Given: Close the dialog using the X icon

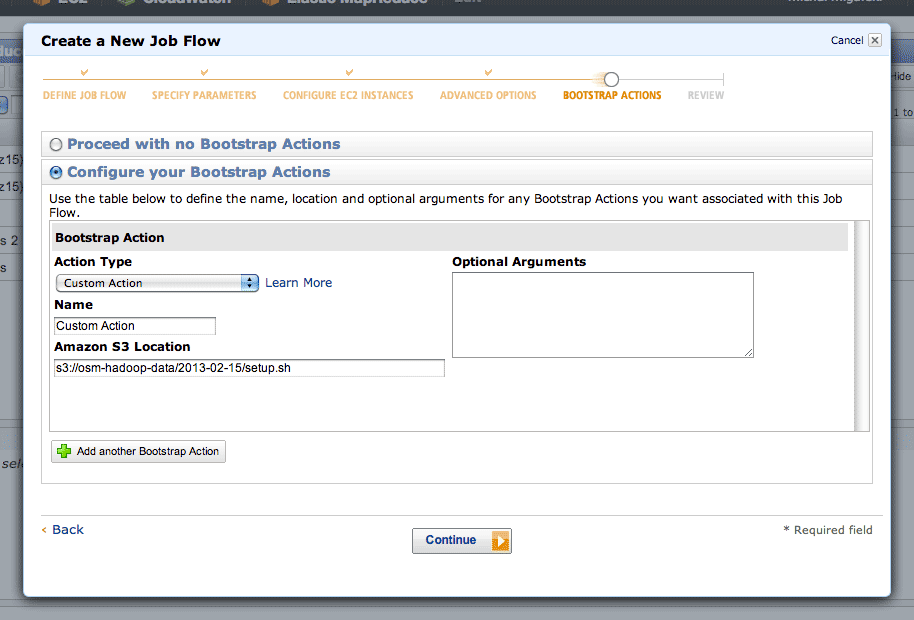Looking at the screenshot, I should click(874, 40).
